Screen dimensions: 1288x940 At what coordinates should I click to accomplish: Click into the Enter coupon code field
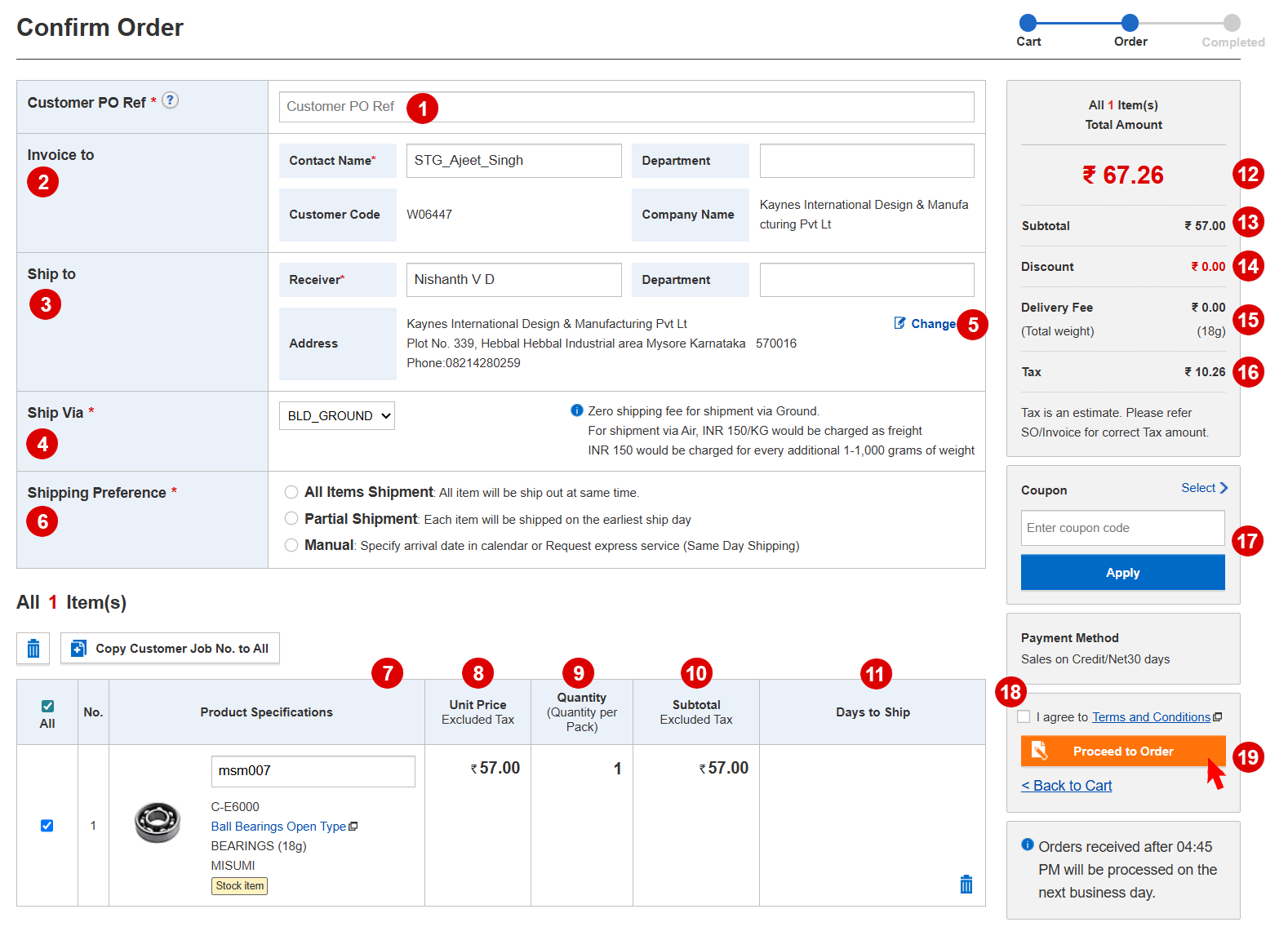1122,528
